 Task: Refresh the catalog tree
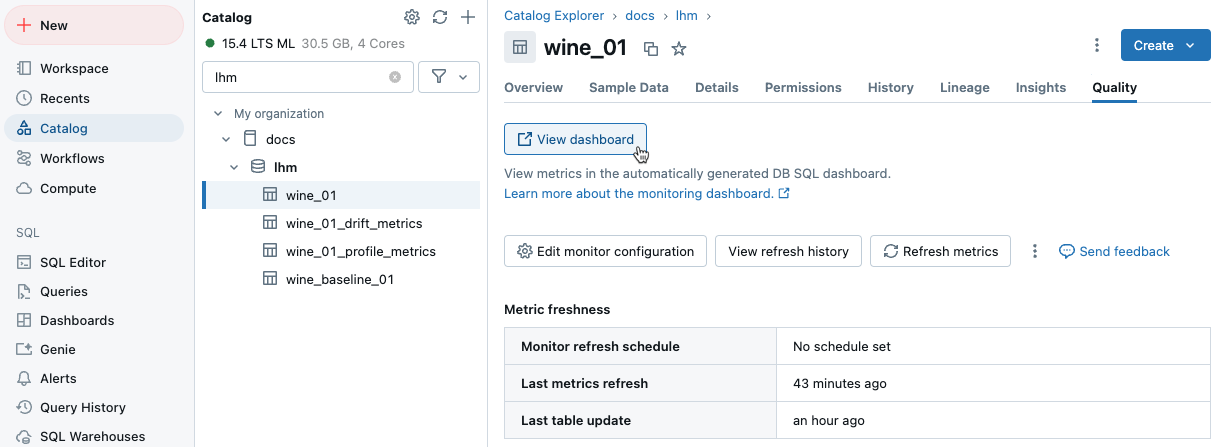440,17
